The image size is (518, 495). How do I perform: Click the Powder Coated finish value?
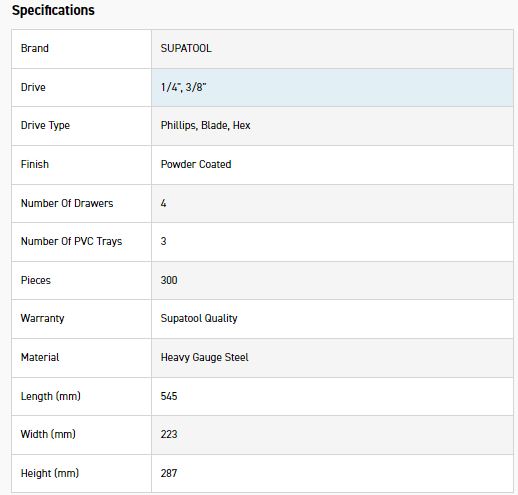(196, 164)
